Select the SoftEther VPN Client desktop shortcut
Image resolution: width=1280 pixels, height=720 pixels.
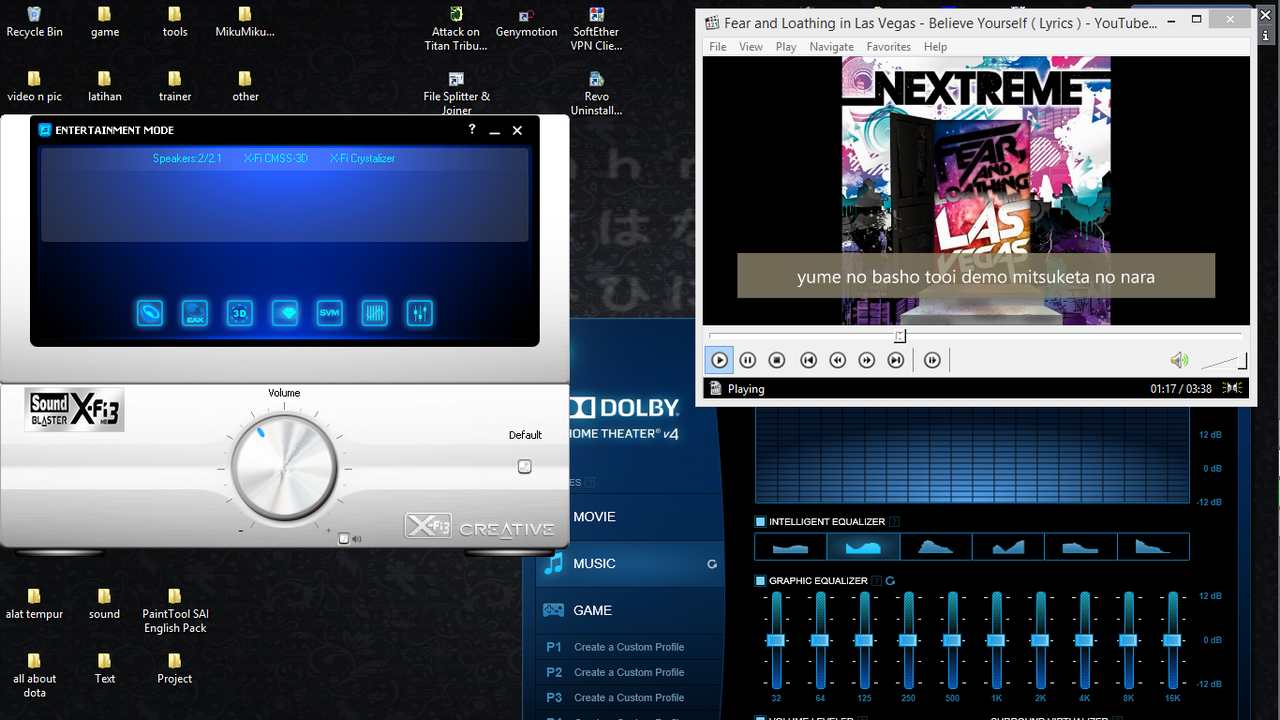coord(596,29)
